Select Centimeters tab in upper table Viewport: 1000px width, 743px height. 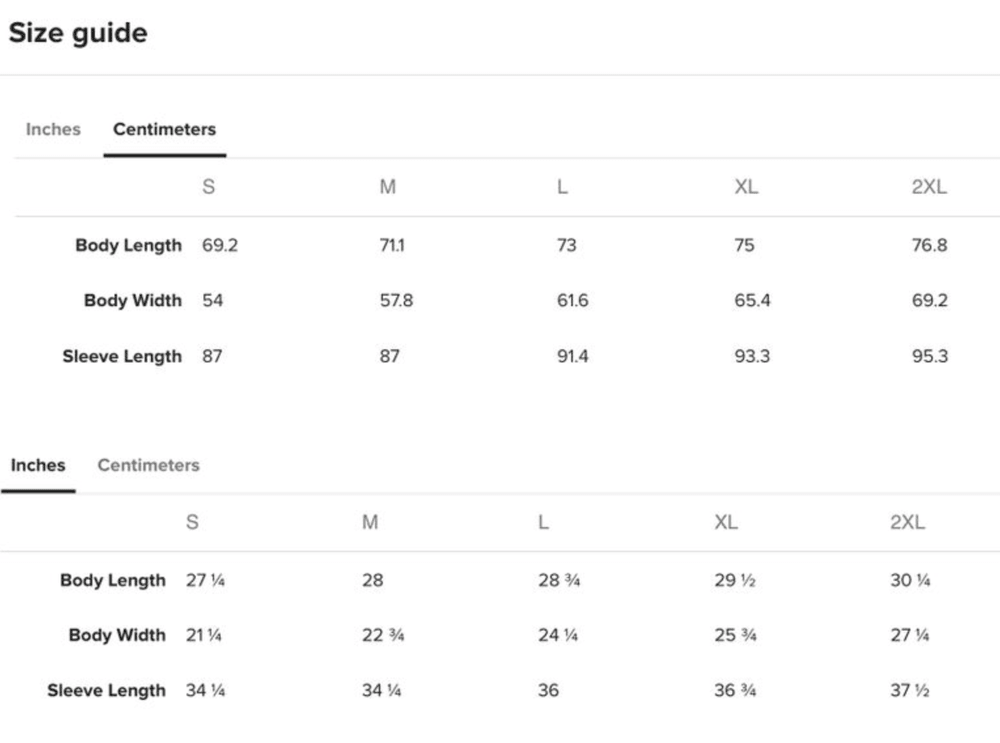coord(165,129)
